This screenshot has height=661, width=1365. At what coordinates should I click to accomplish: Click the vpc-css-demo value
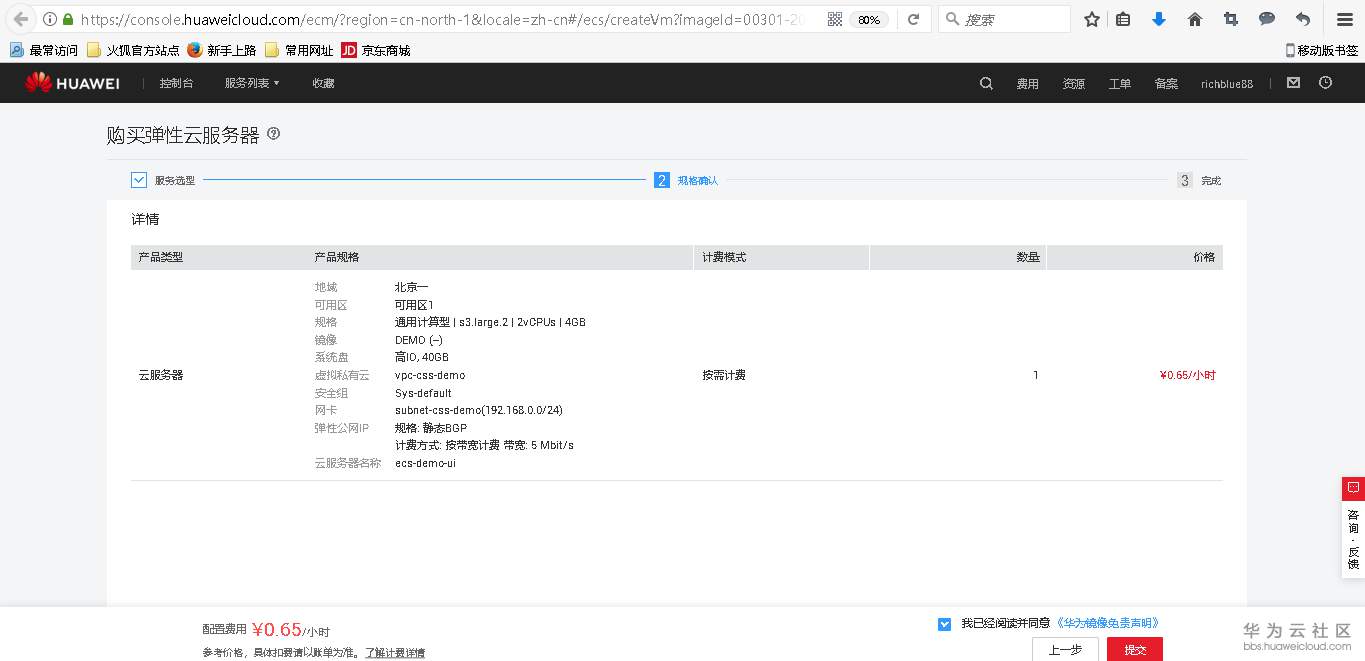430,375
